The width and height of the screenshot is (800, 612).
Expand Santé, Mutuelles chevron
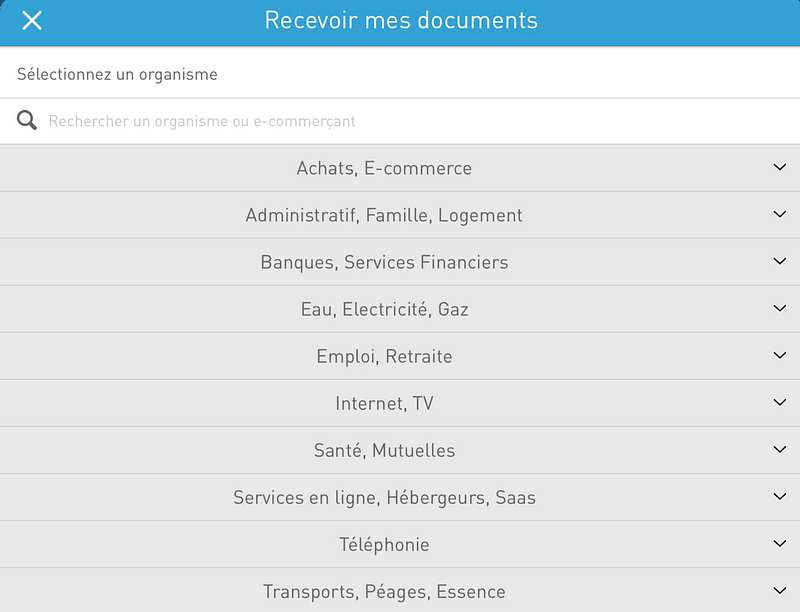click(780, 449)
